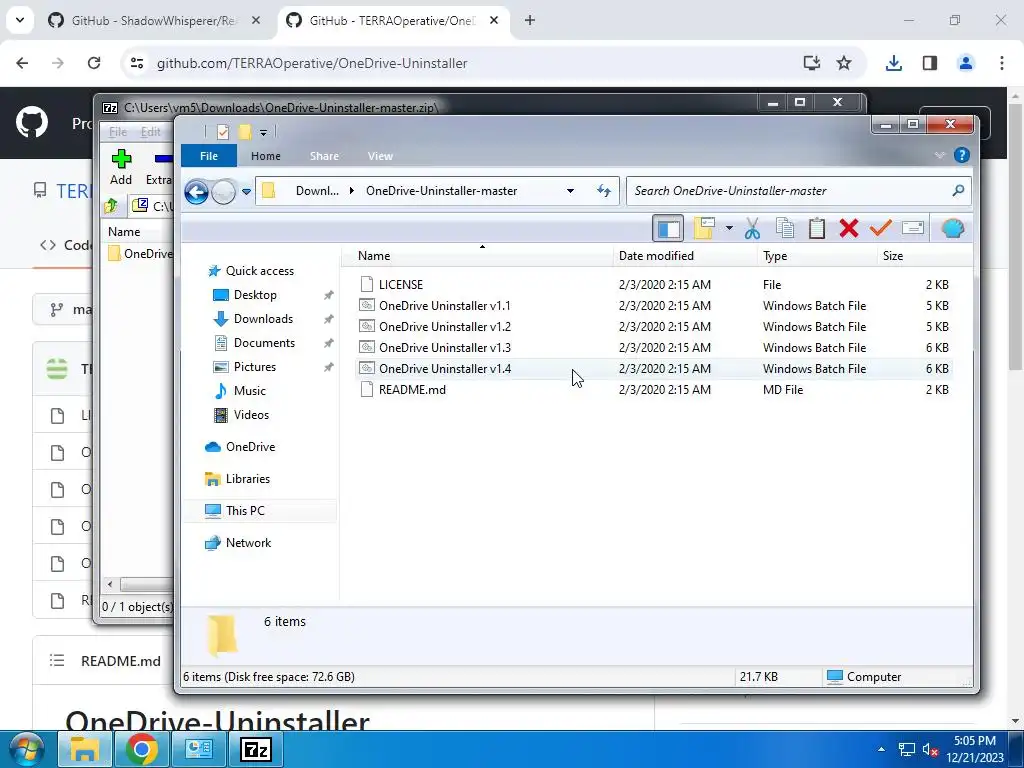This screenshot has width=1024, height=768.
Task: Click the Add button in 7-Zip window
Action: pos(121,167)
